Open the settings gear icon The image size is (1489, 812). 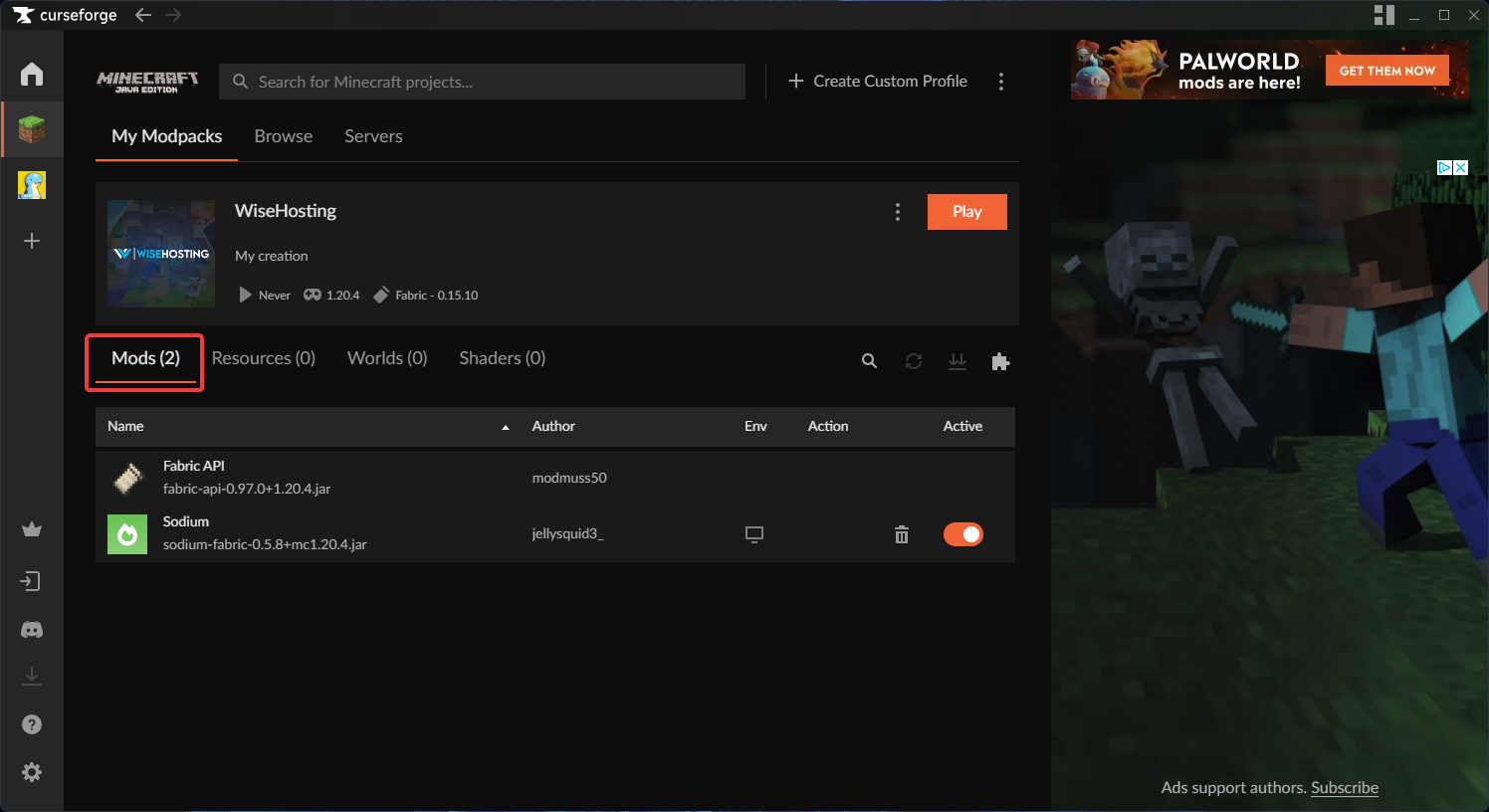point(32,772)
